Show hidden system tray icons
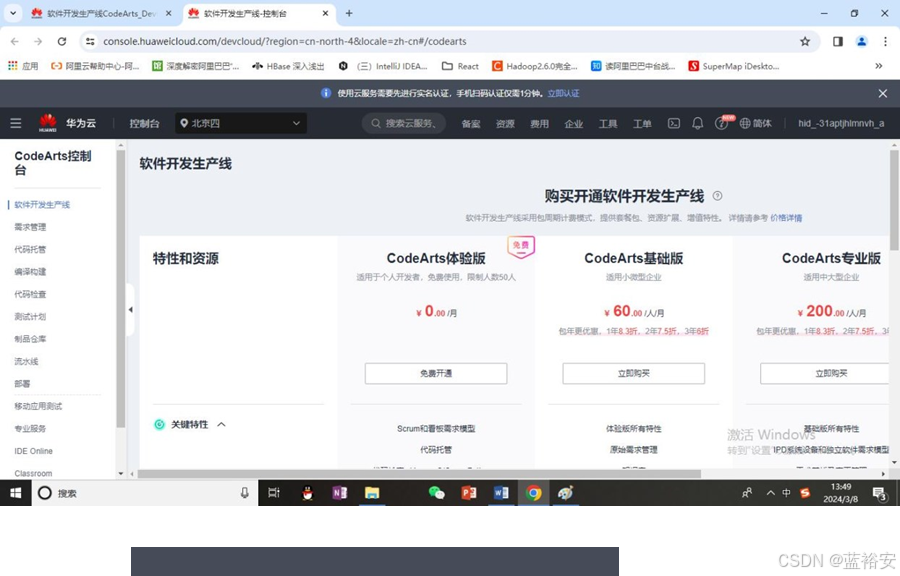The width and height of the screenshot is (900, 576). click(x=770, y=493)
